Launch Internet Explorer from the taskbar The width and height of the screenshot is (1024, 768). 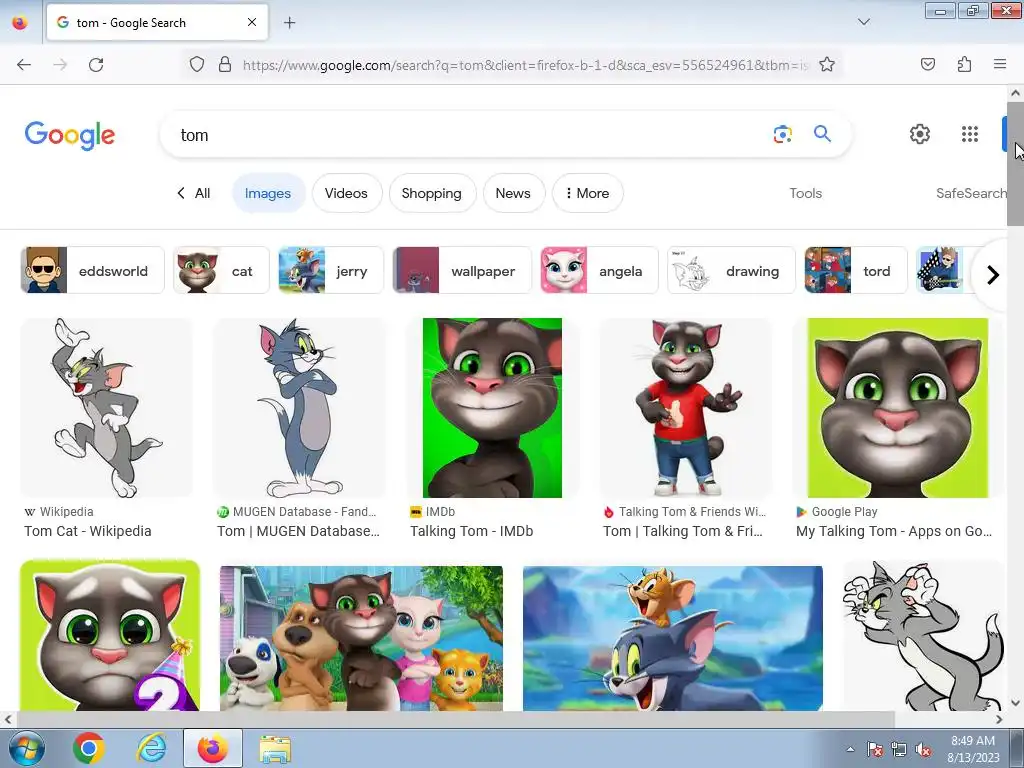coord(152,748)
